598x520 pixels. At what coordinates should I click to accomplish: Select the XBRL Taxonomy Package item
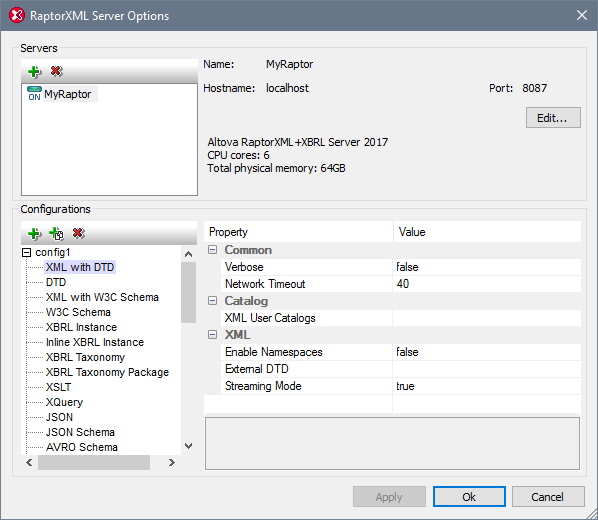(x=107, y=372)
